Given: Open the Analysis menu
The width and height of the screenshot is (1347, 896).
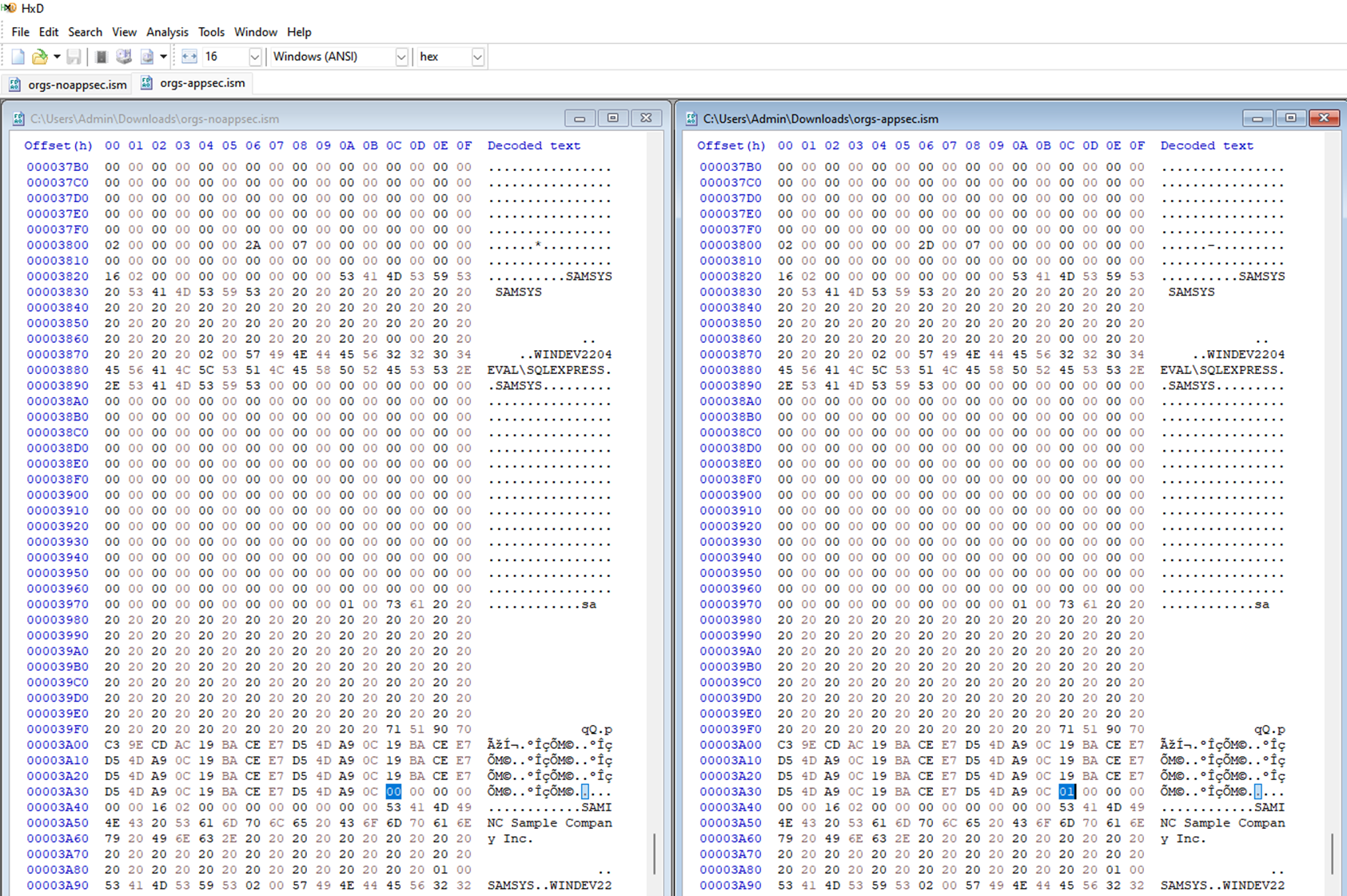Looking at the screenshot, I should point(167,32).
